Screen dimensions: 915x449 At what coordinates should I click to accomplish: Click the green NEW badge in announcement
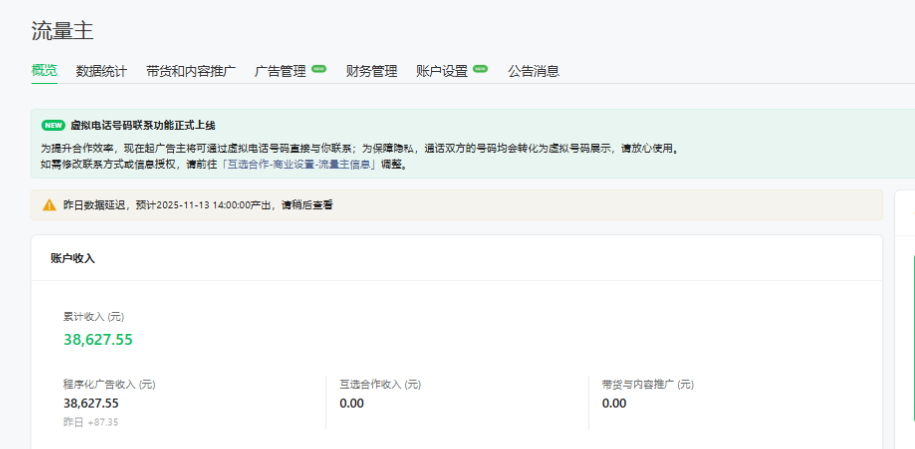click(53, 125)
